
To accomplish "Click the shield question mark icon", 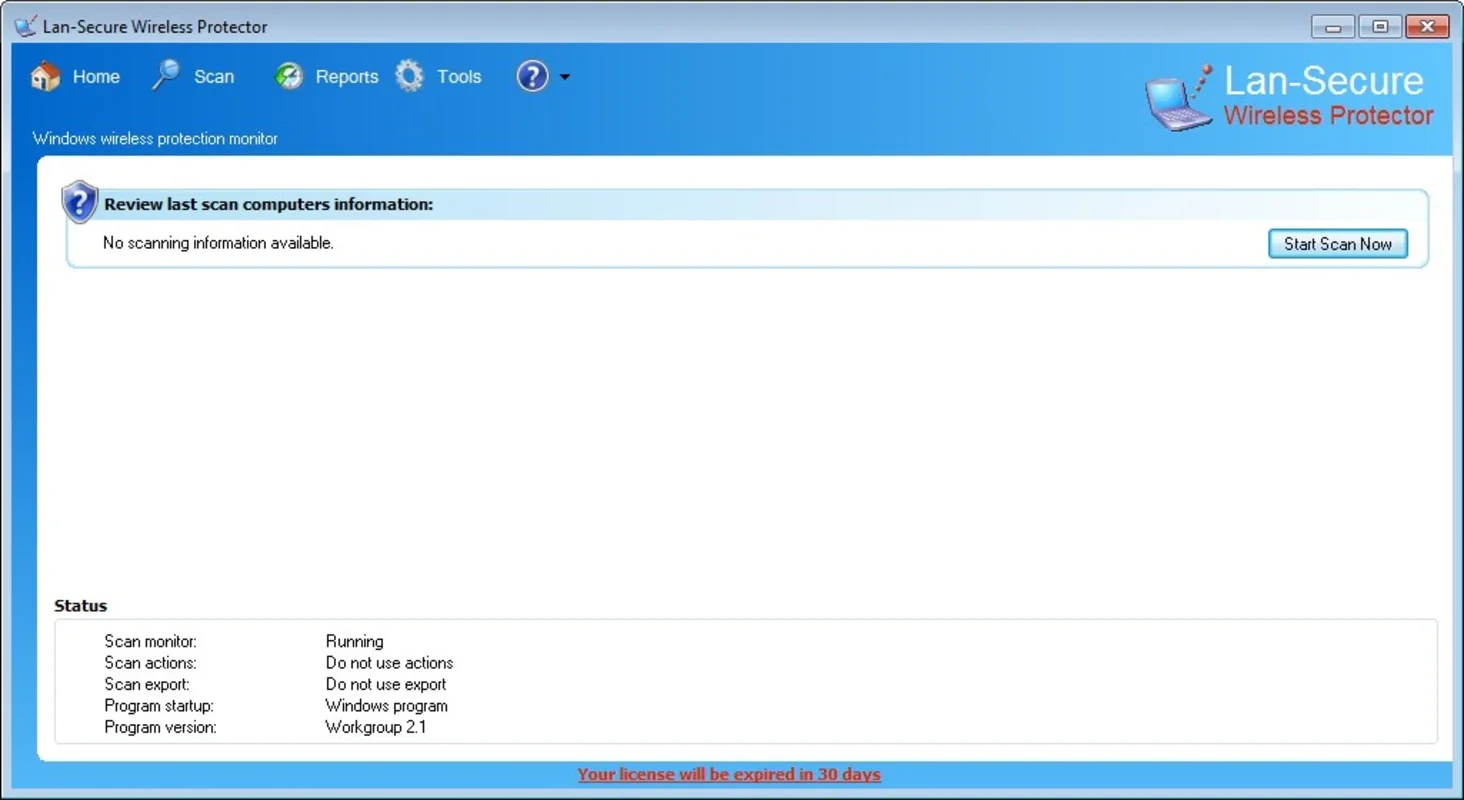I will pyautogui.click(x=79, y=202).
